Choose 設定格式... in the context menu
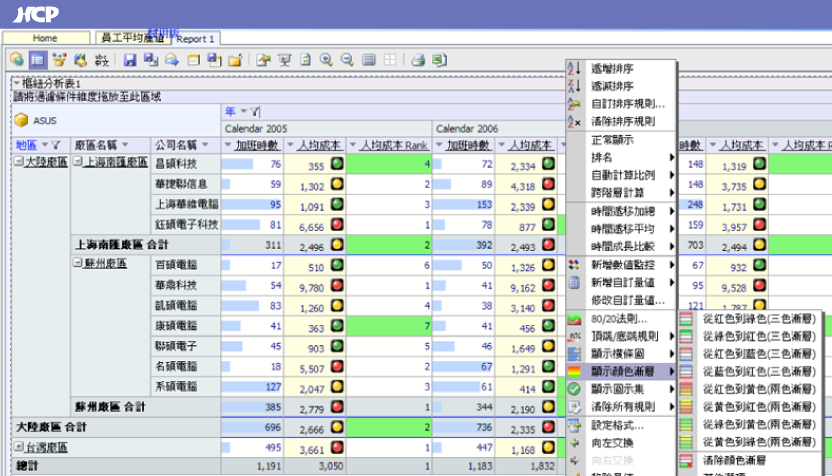 tap(617, 426)
